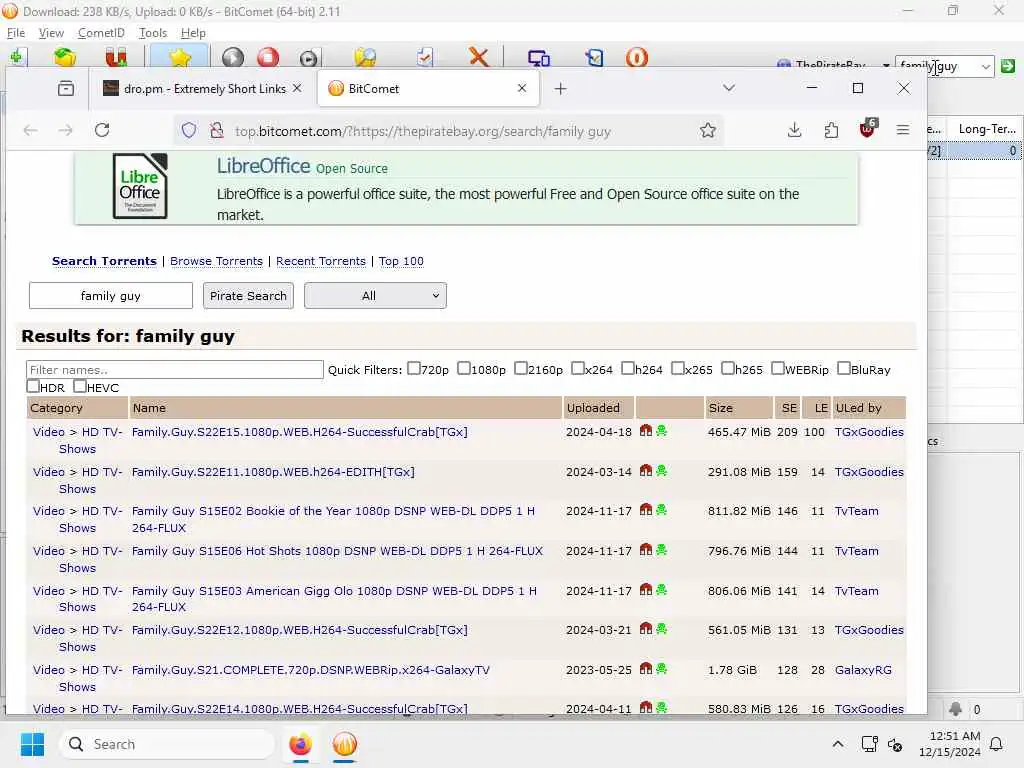Click the uBlock Origin extension icon
This screenshot has height=768, width=1024.
click(x=867, y=129)
